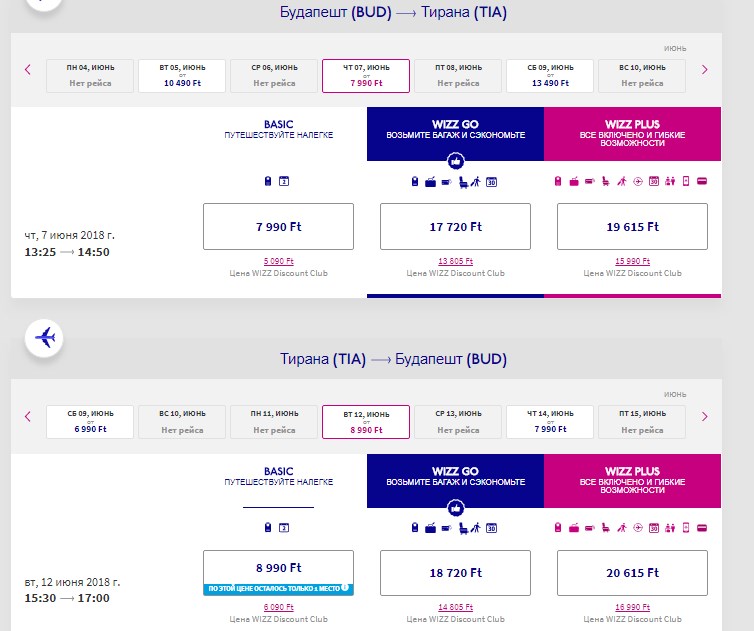Show earlier dates for Budapest–Tirana flight
Viewport: 754px width, 631px height.
pyautogui.click(x=28, y=70)
